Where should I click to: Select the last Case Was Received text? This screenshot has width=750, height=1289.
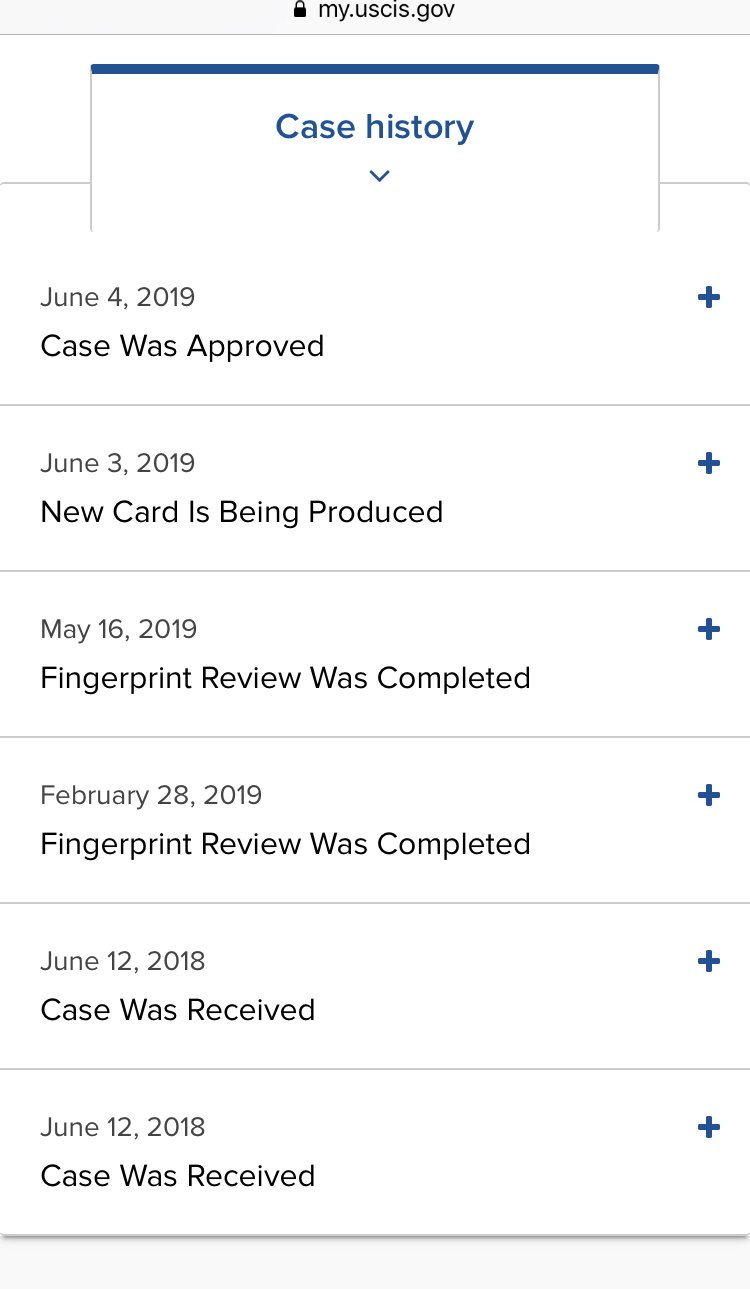tap(177, 1176)
